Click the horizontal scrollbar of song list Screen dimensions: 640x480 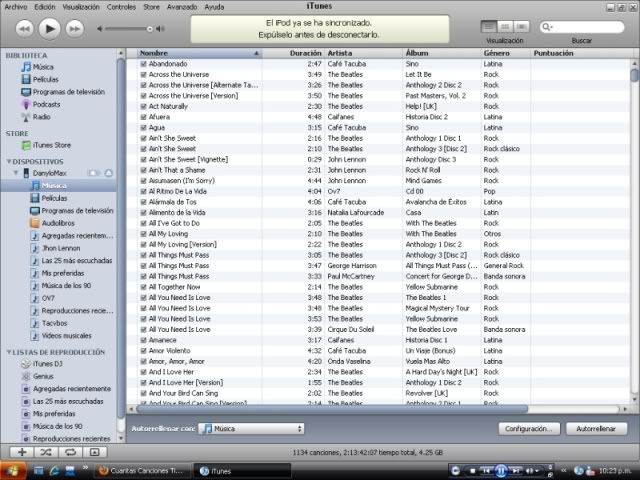(332, 409)
